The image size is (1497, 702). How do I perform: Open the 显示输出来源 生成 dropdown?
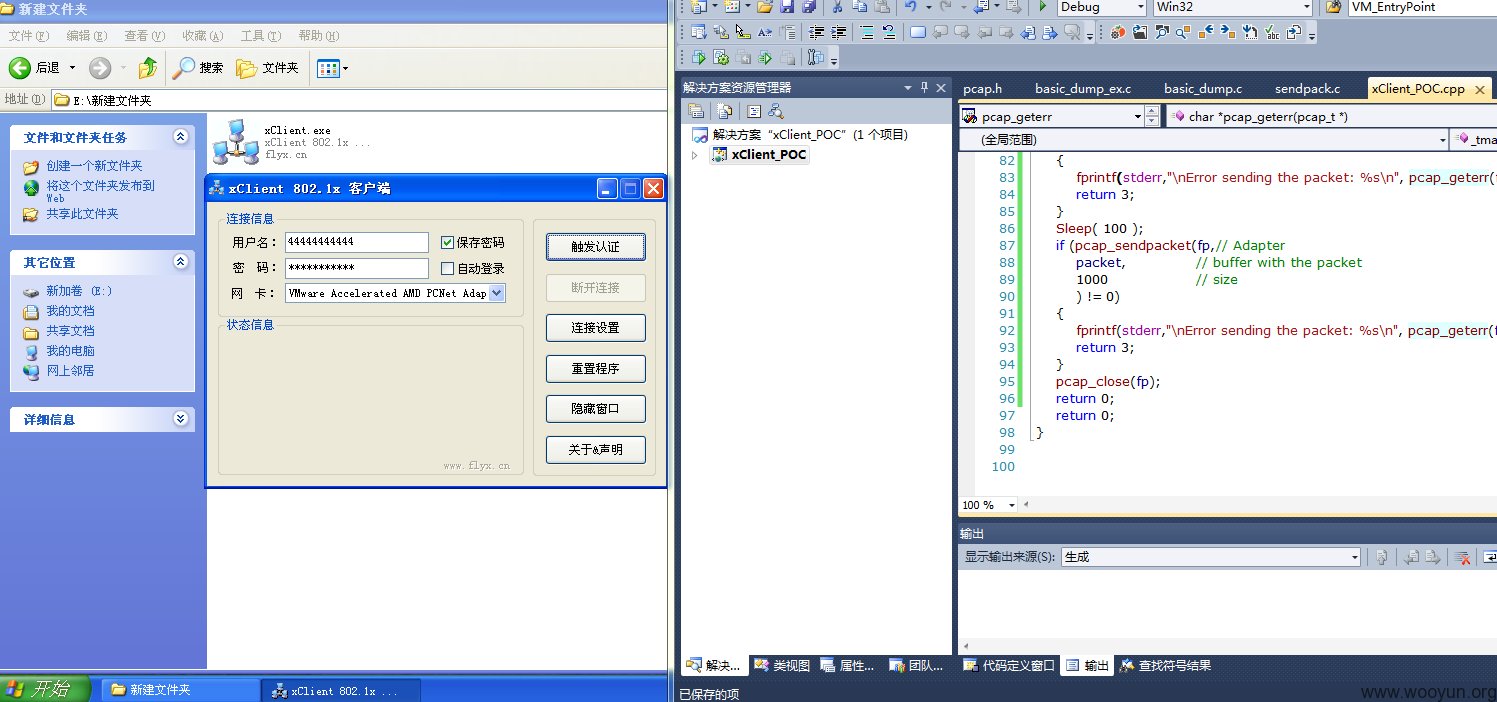[1354, 557]
